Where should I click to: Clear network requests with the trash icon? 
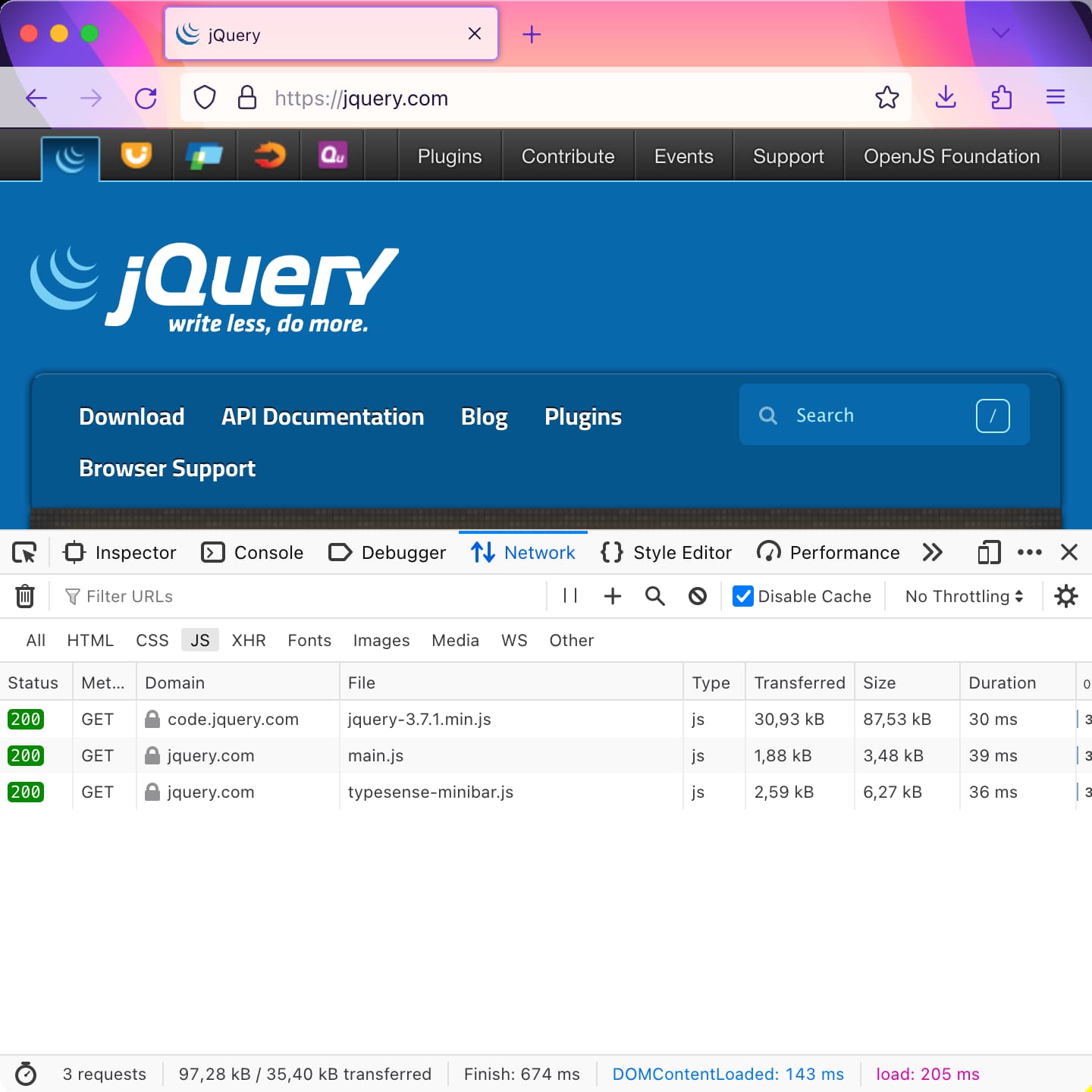point(24,596)
